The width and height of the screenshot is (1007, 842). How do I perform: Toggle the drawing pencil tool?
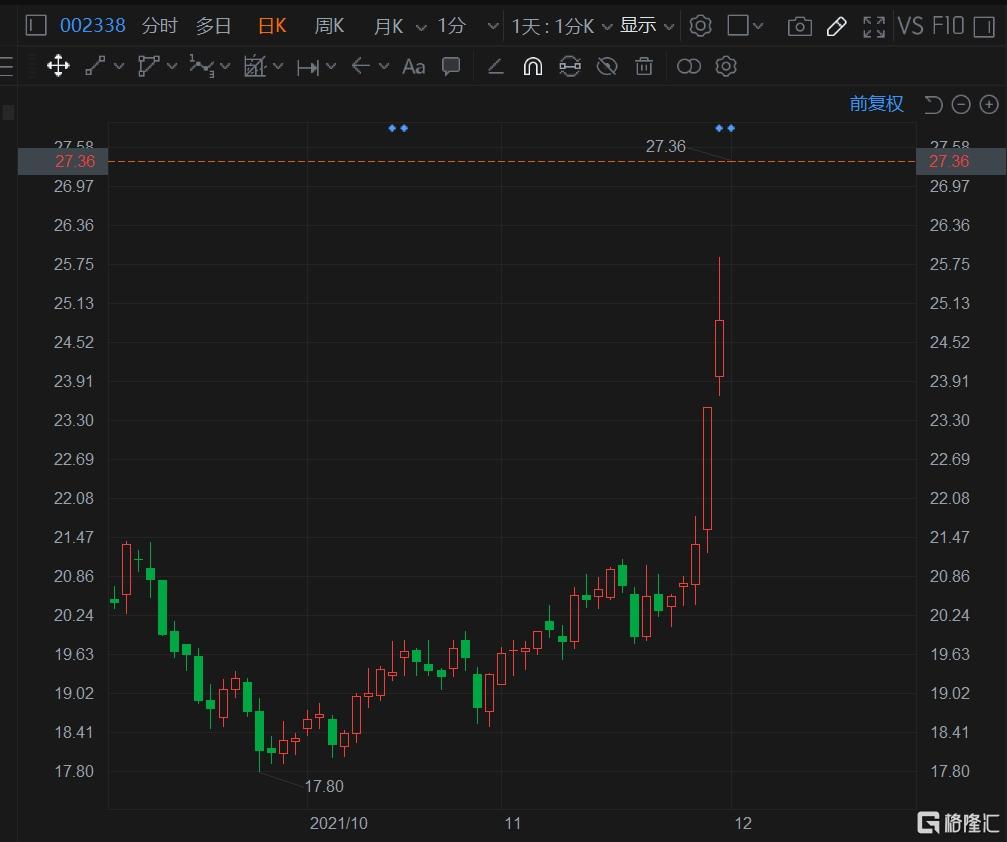click(x=836, y=26)
